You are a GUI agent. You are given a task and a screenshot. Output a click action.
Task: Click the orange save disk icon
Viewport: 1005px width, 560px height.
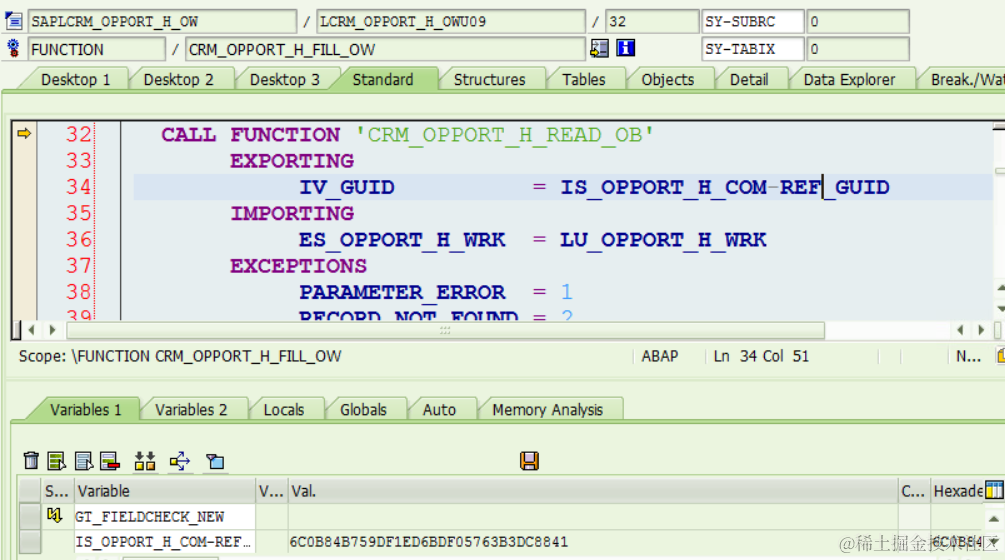pyautogui.click(x=529, y=461)
